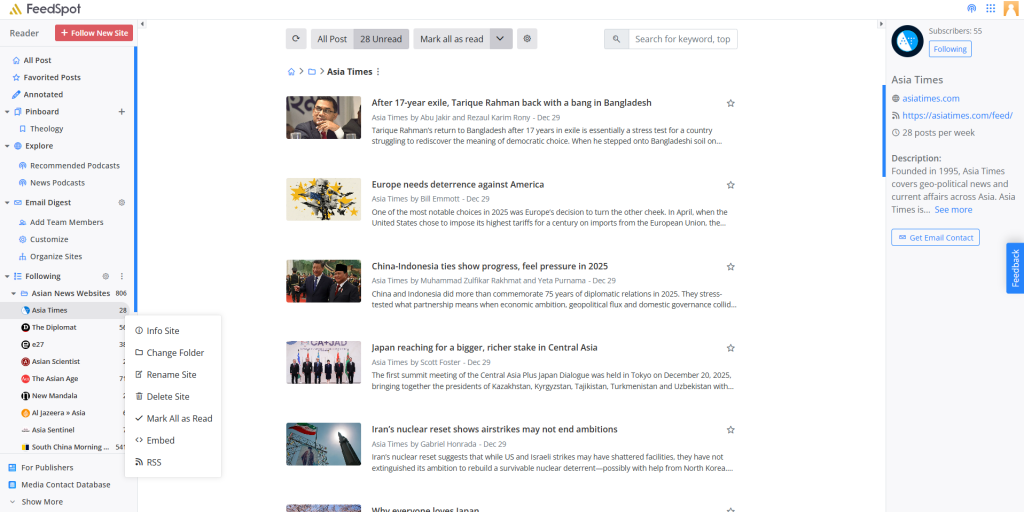
Task: Add new Pinboard with plus icon
Action: (122, 112)
